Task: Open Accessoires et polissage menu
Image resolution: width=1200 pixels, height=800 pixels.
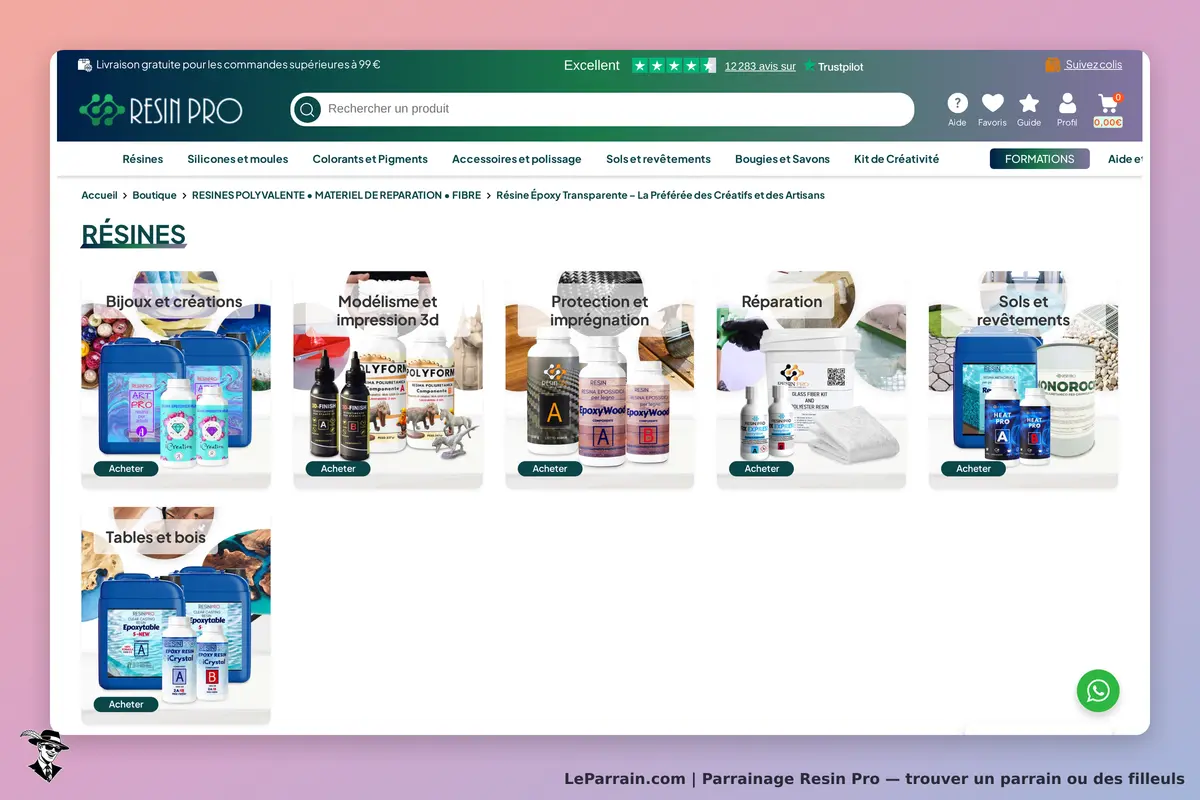Action: 516,159
